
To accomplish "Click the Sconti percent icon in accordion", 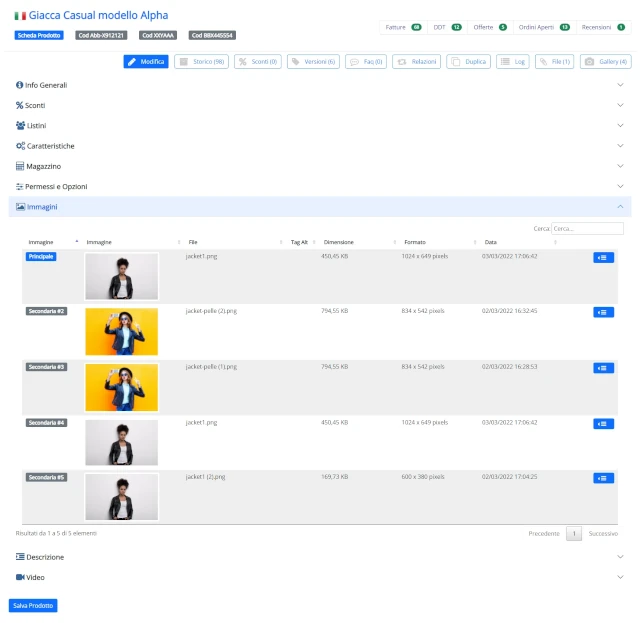I will point(19,105).
